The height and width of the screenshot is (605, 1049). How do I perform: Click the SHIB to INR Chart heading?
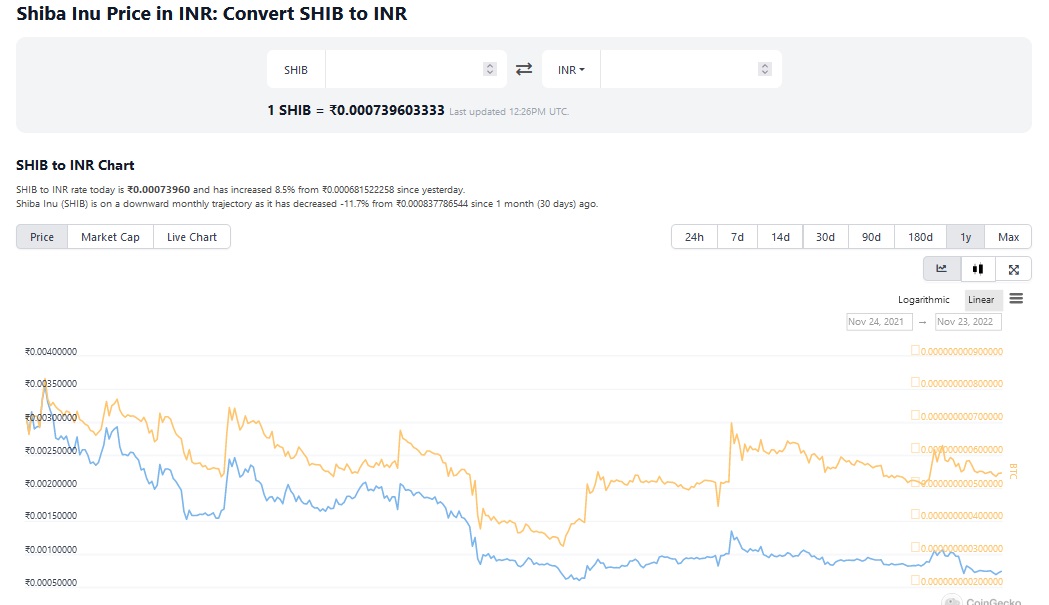tap(75, 165)
